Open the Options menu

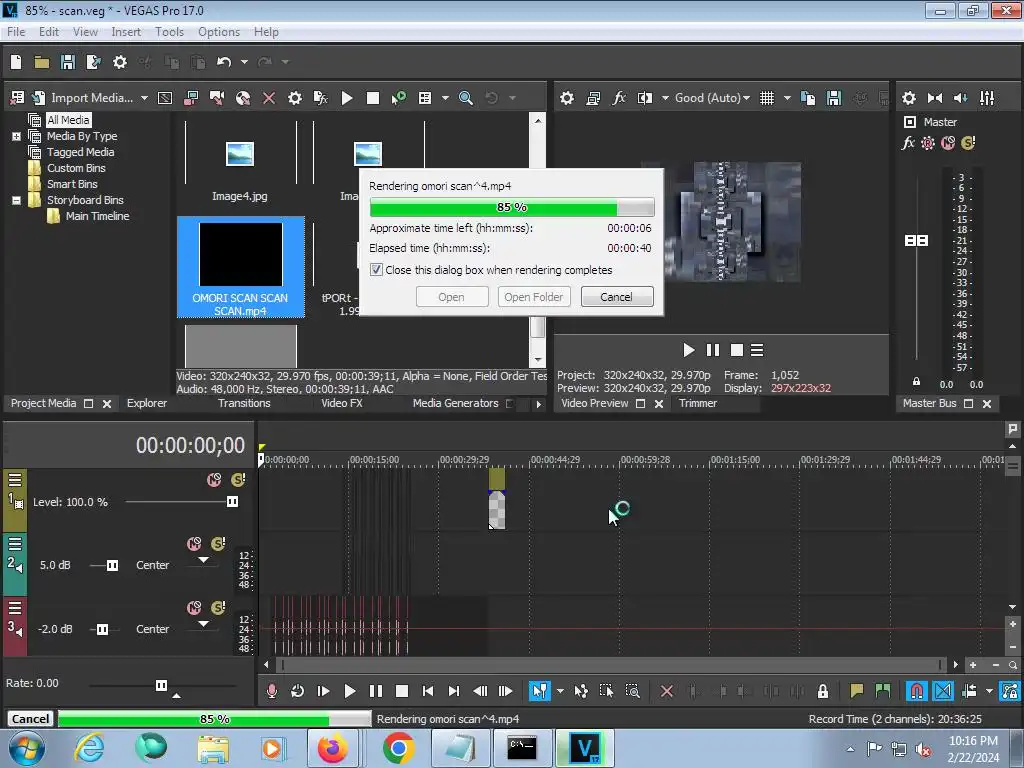point(219,31)
